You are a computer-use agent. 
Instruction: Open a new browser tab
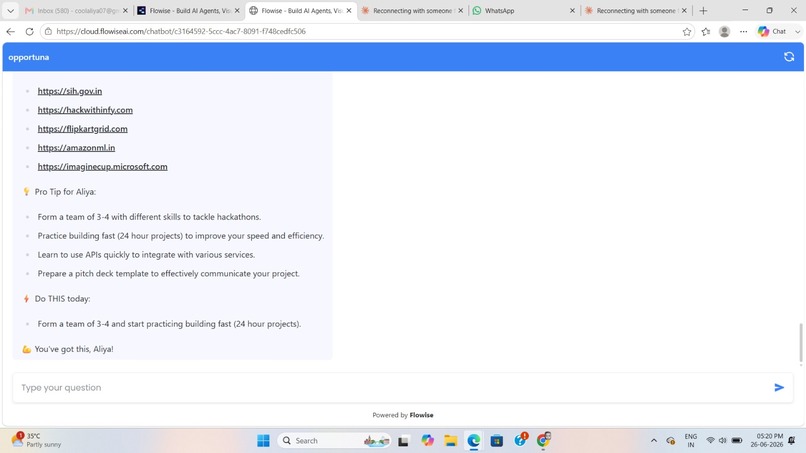(x=703, y=10)
